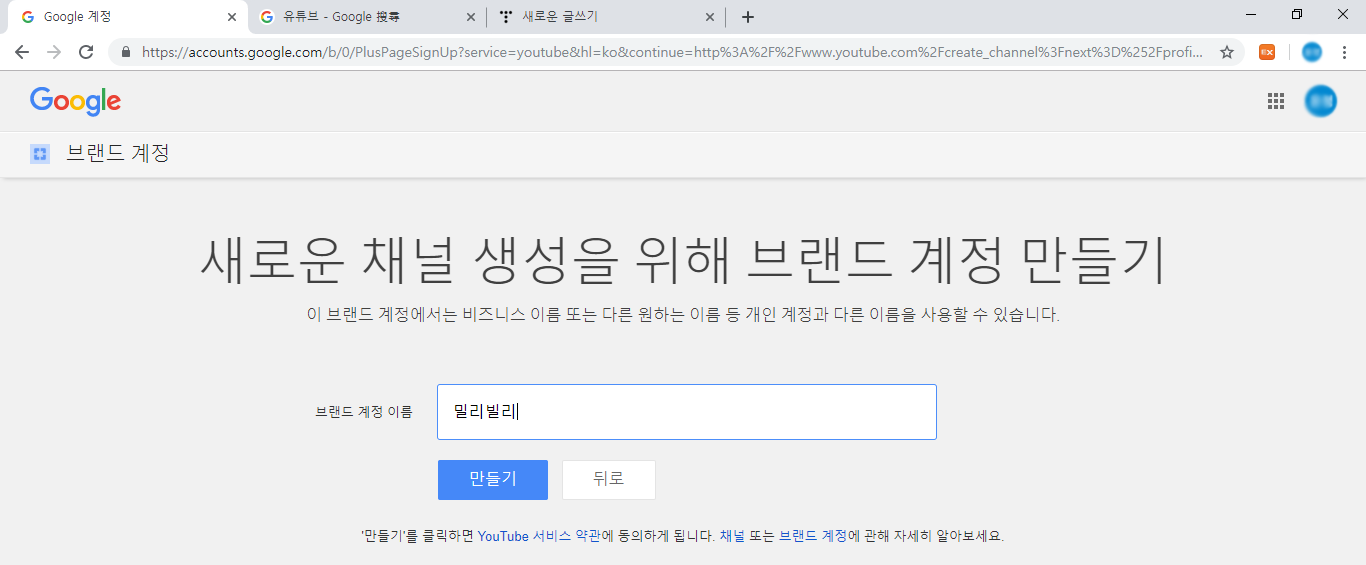1366x565 pixels.
Task: Focus the 브랜드 계정 이름 input field
Action: pos(687,412)
